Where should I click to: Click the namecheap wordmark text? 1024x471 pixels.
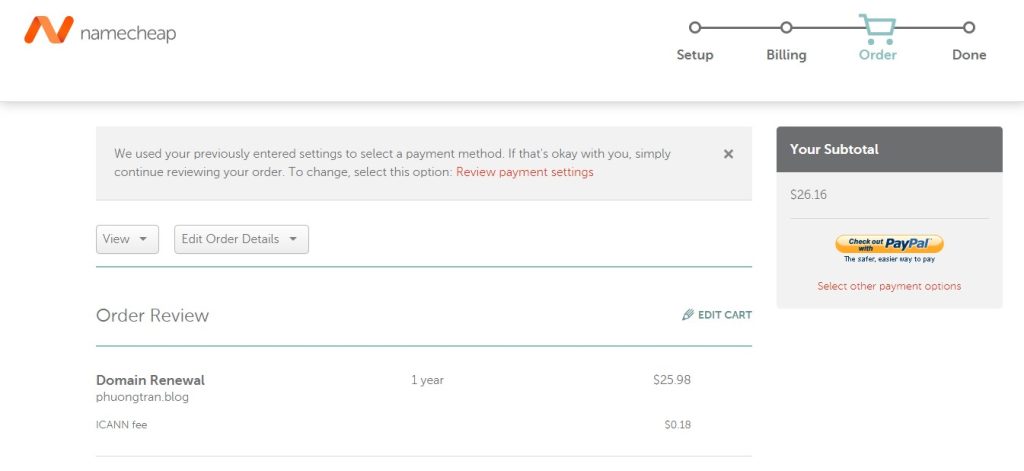(128, 33)
